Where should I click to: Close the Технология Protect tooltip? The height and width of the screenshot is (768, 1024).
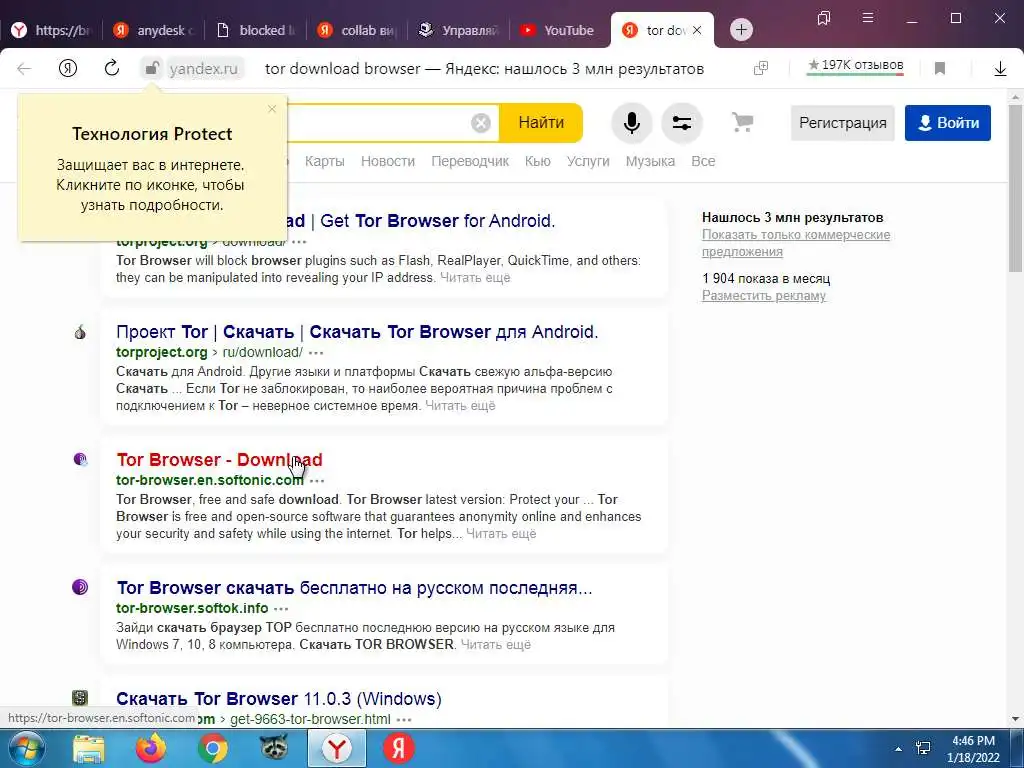[272, 109]
